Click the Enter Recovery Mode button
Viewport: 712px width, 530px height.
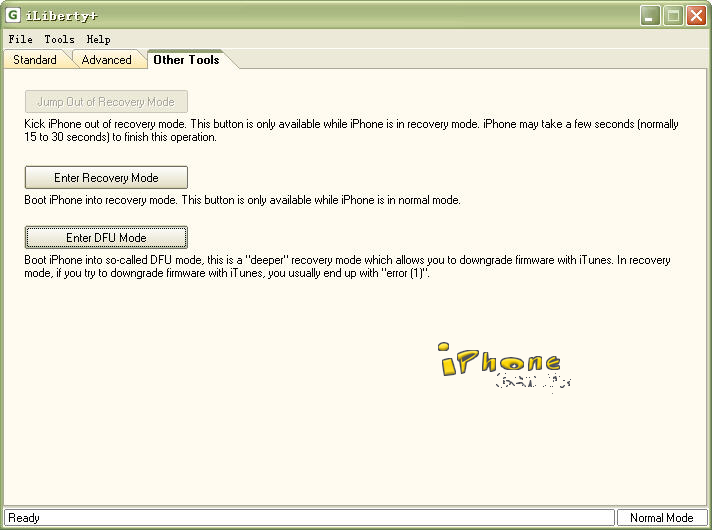[106, 178]
